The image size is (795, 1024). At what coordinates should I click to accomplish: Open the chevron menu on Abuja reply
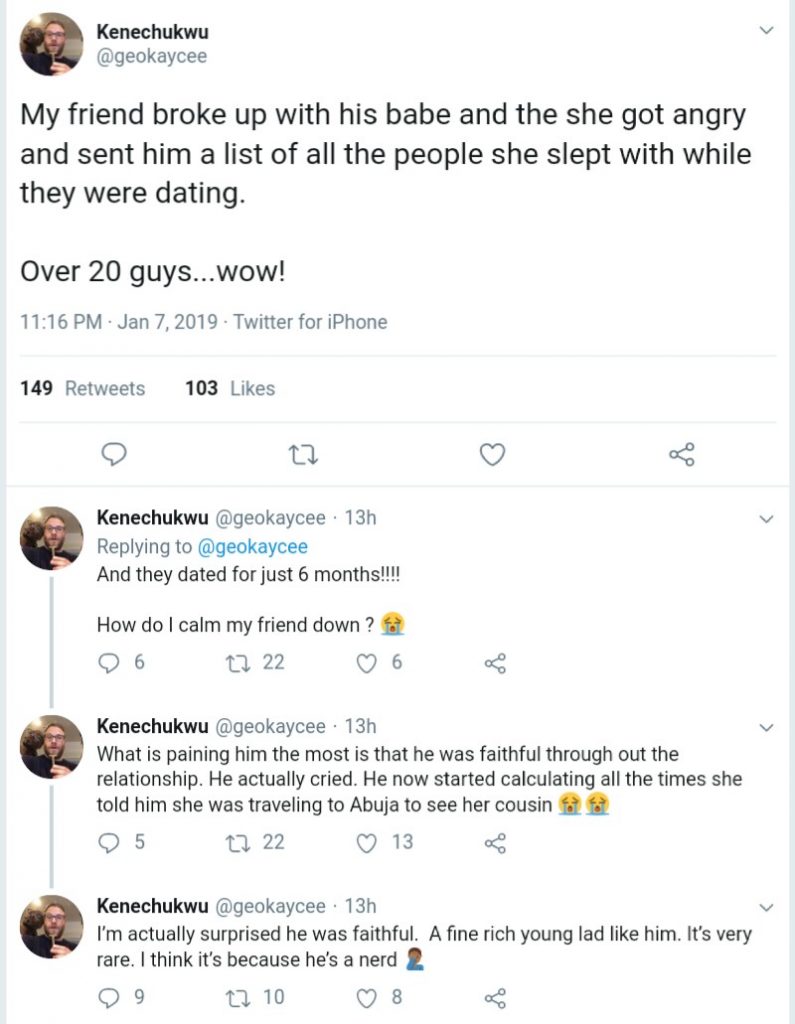[x=766, y=727]
